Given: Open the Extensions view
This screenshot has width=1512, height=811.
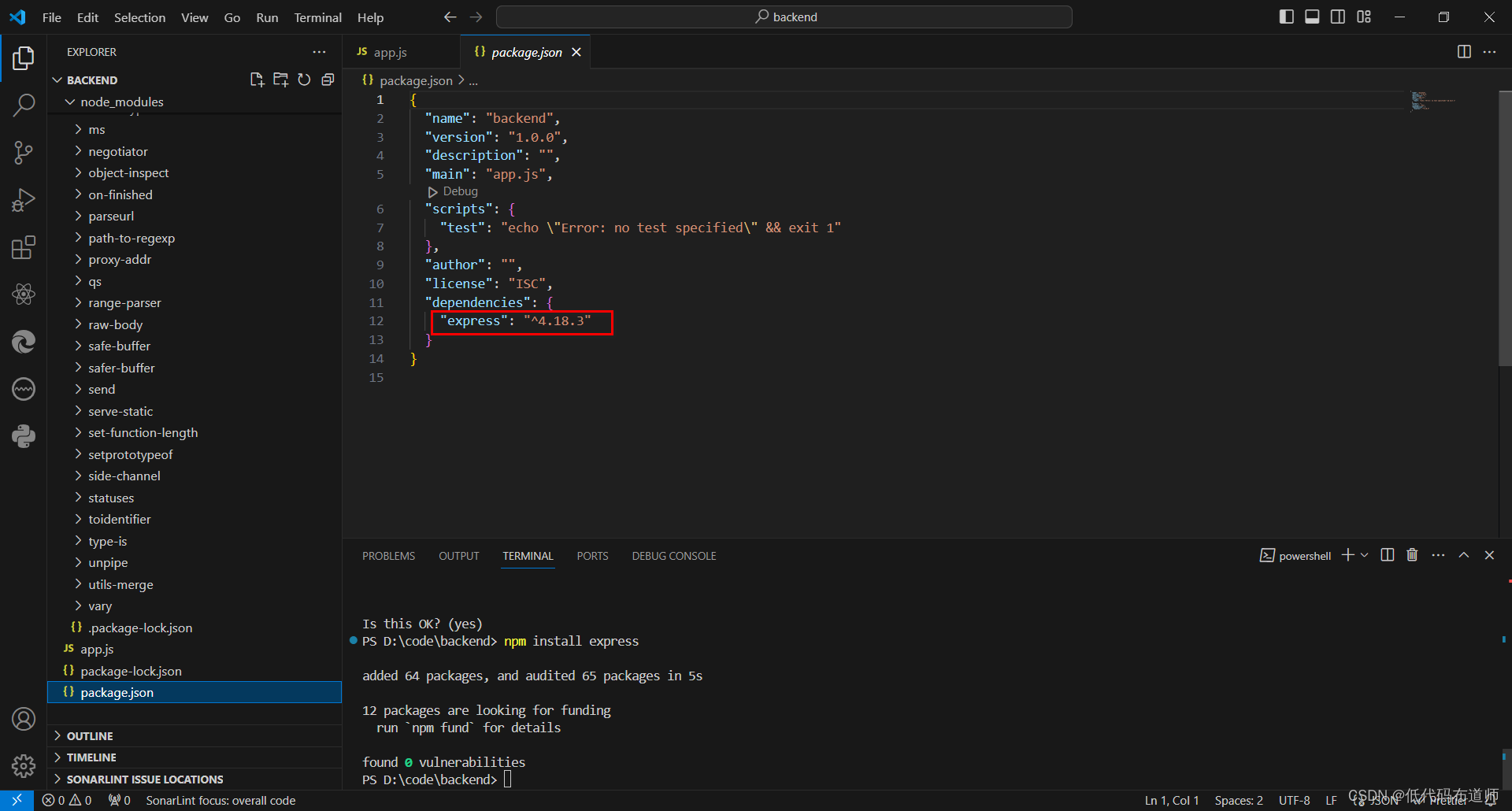Looking at the screenshot, I should 24,247.
